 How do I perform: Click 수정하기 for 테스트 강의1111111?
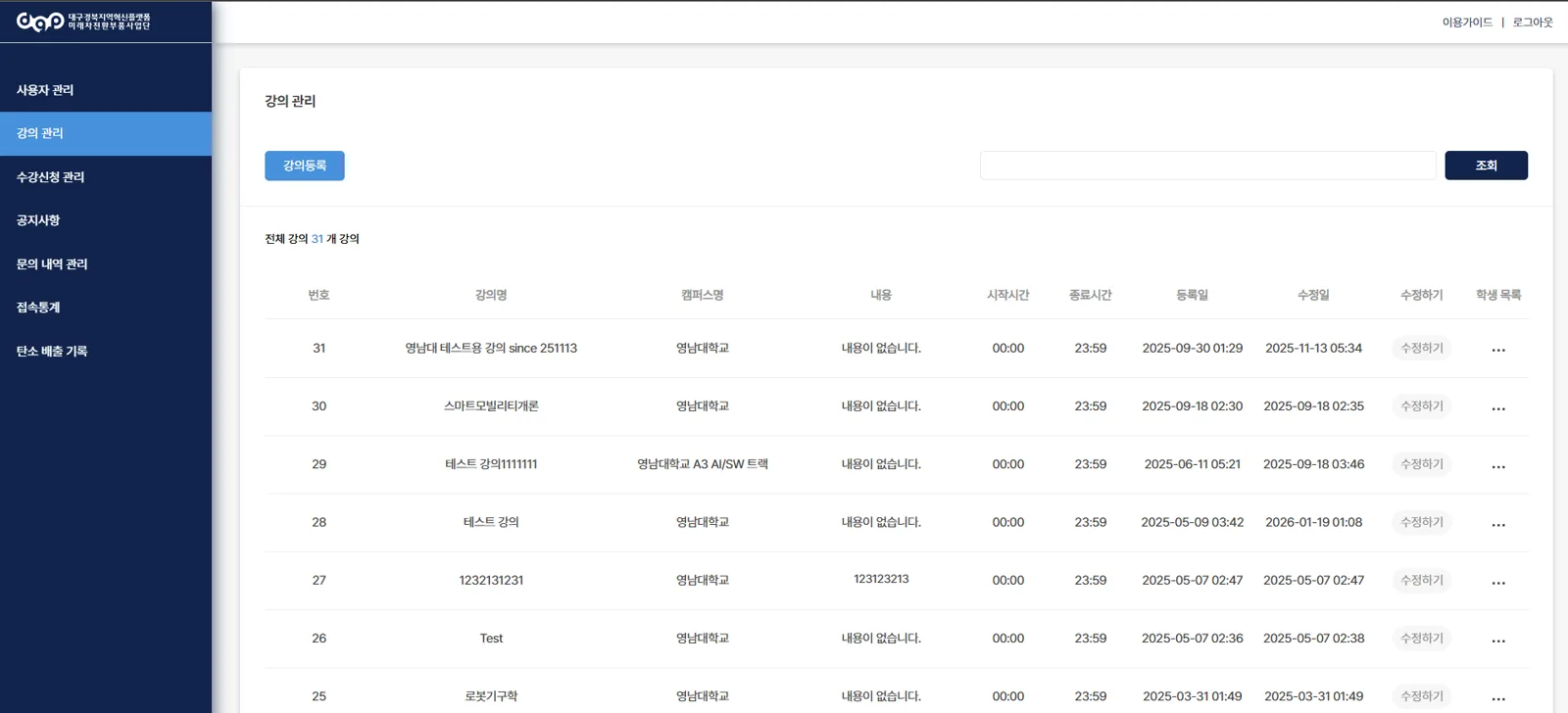point(1422,463)
